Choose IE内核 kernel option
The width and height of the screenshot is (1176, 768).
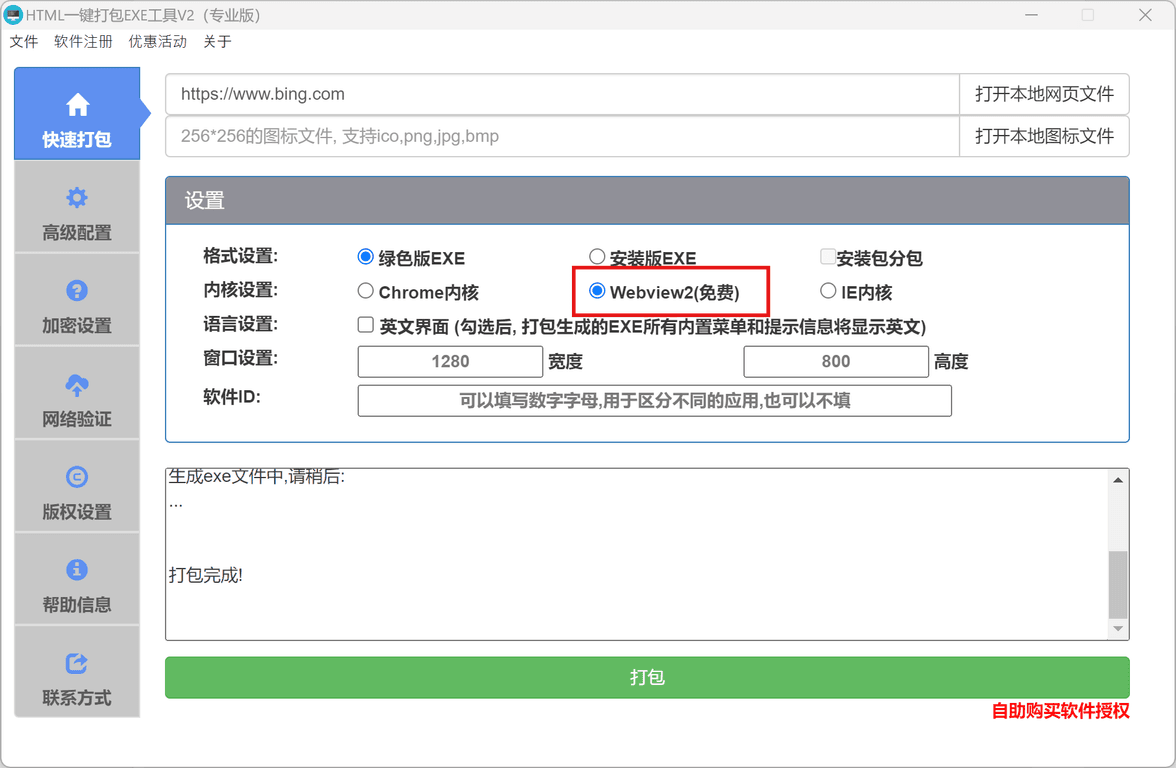(x=828, y=291)
